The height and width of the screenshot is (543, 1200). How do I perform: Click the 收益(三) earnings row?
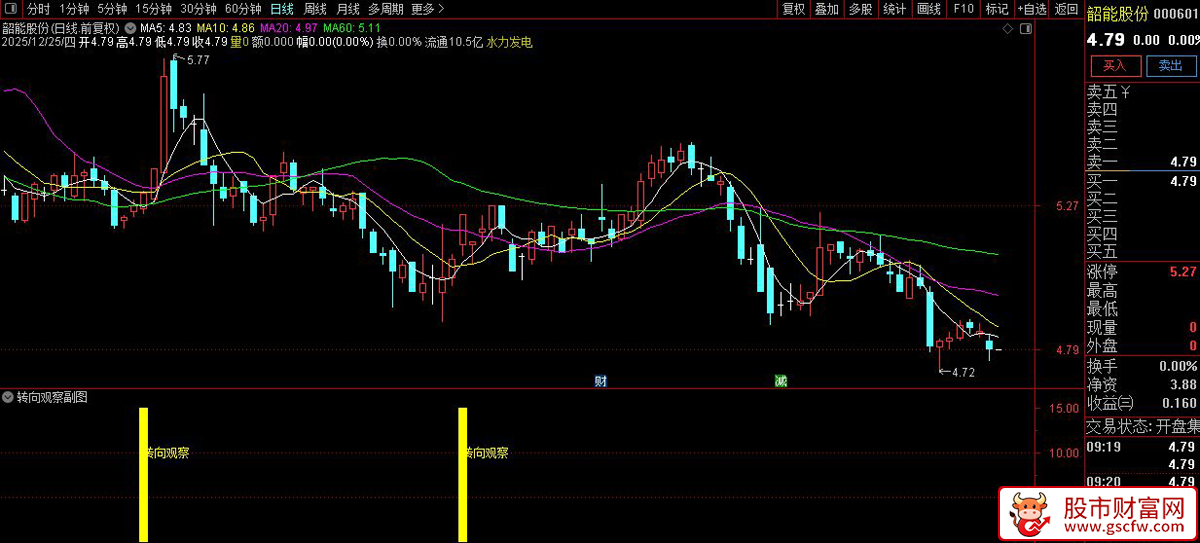[1142, 404]
